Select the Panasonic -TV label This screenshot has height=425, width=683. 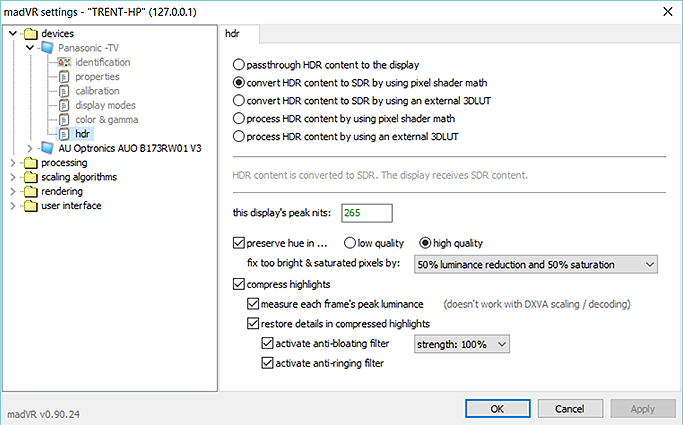coord(88,48)
